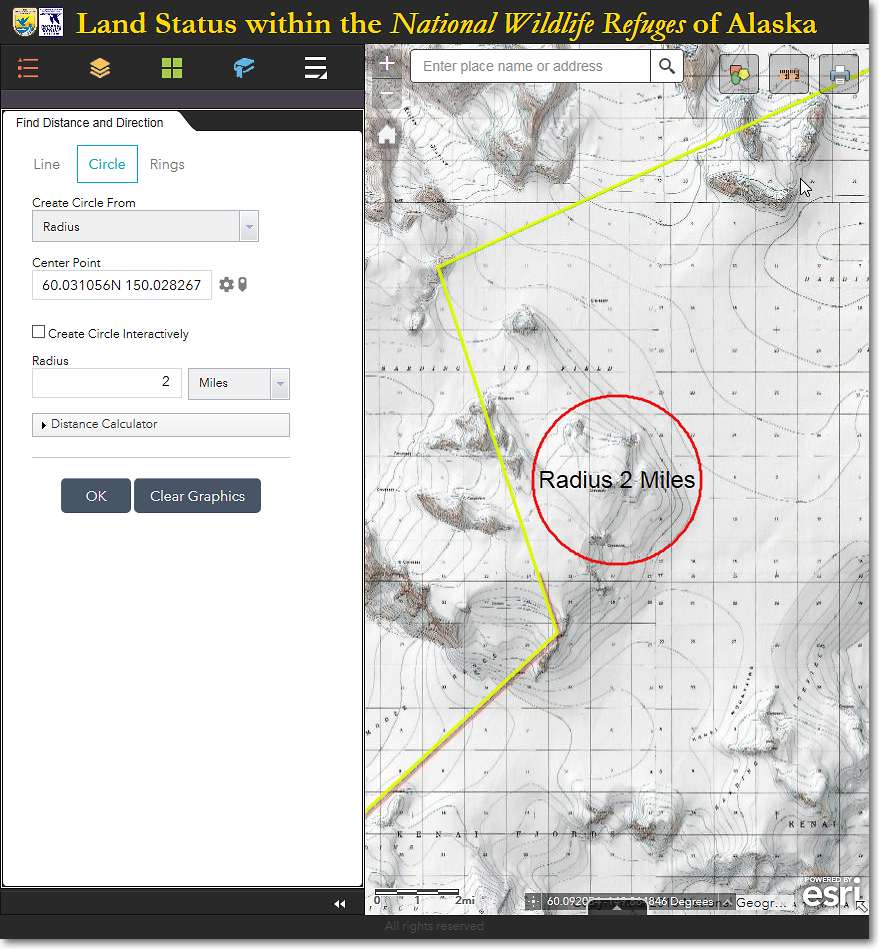The image size is (879, 949).
Task: Zoom out on the map
Action: [x=387, y=96]
